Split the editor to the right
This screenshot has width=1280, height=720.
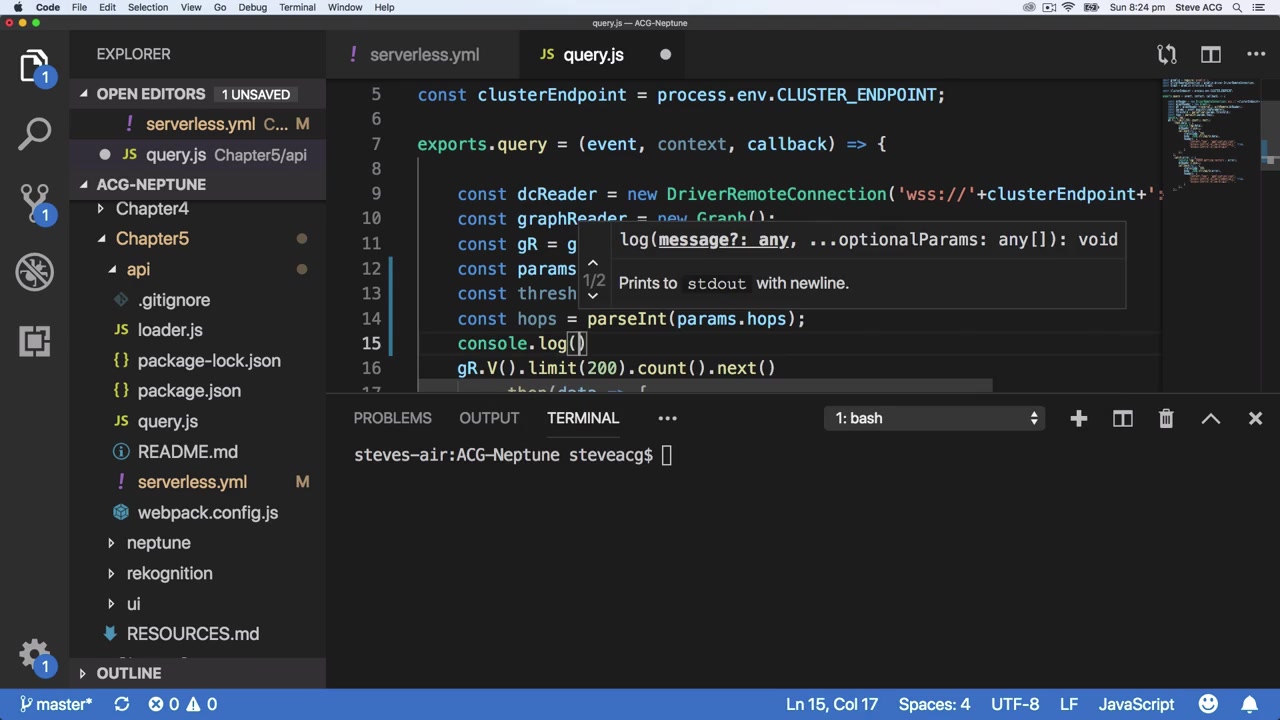1211,55
